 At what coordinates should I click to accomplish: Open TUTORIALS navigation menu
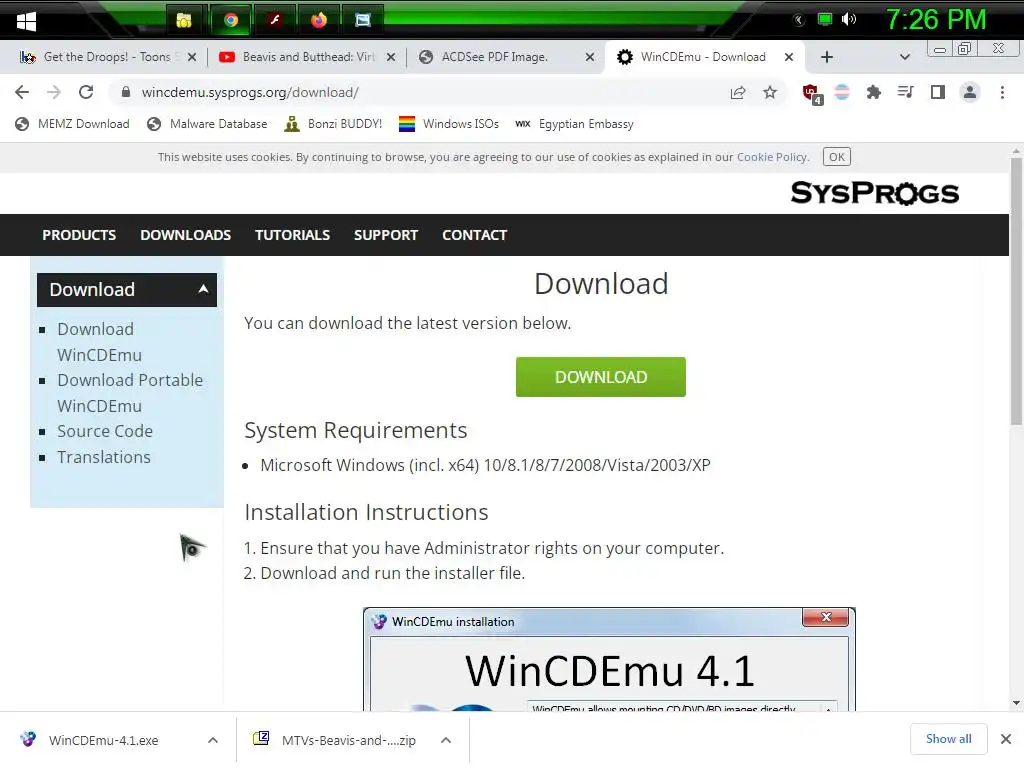click(x=293, y=235)
